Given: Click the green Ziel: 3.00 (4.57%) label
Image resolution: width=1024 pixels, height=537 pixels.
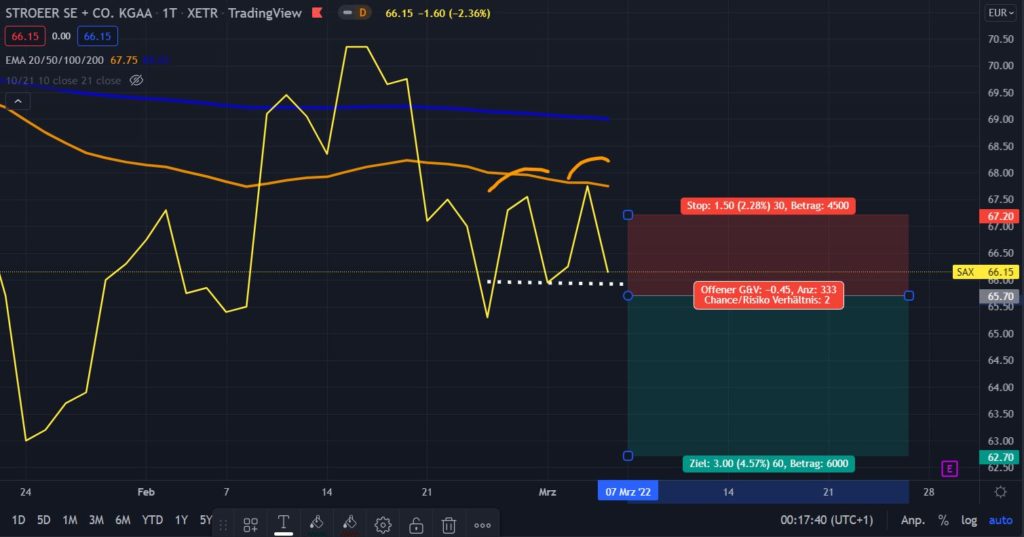Looking at the screenshot, I should (x=769, y=464).
